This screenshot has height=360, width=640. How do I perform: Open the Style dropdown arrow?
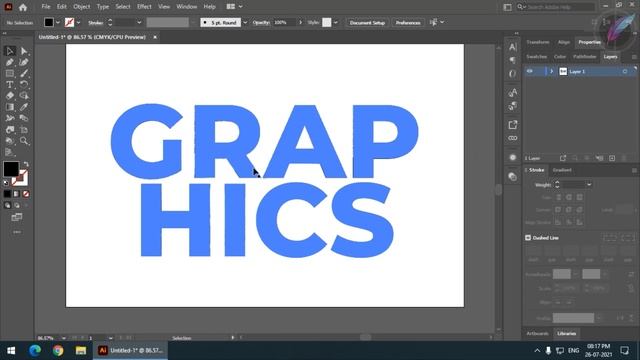click(336, 22)
